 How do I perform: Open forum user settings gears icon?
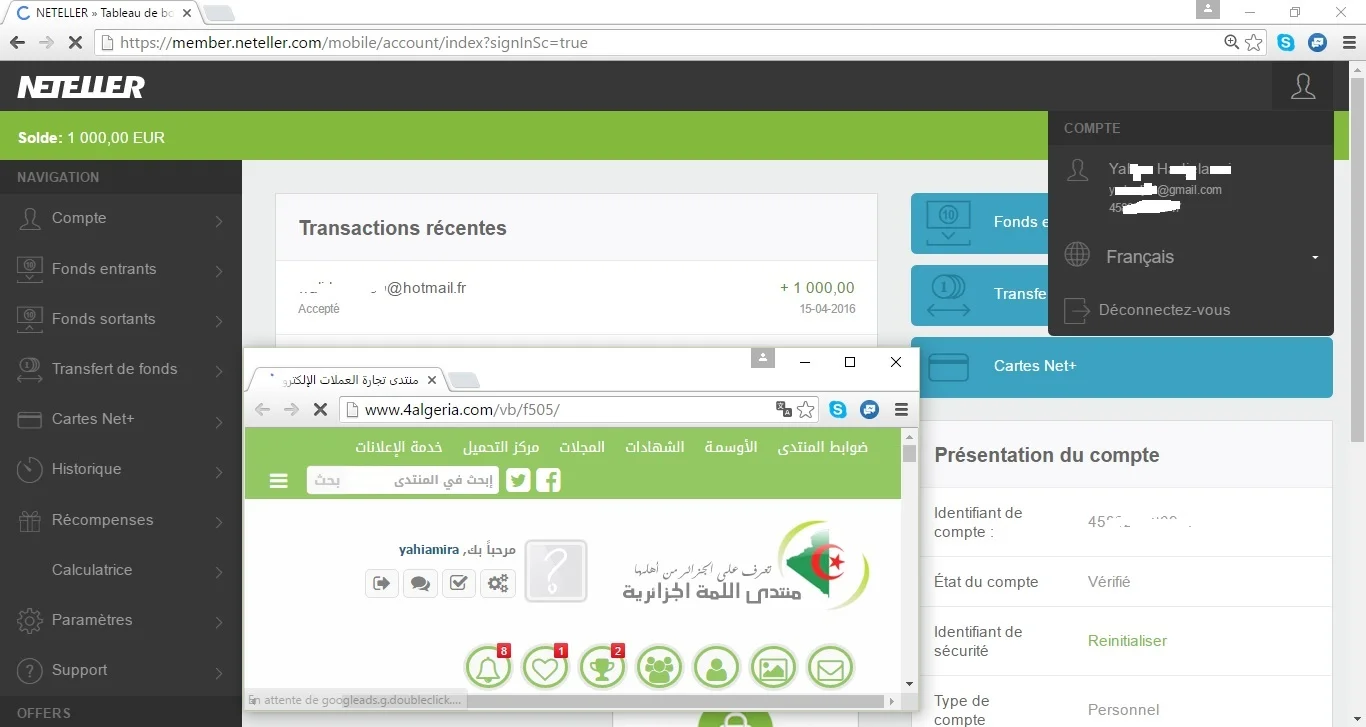(x=497, y=583)
